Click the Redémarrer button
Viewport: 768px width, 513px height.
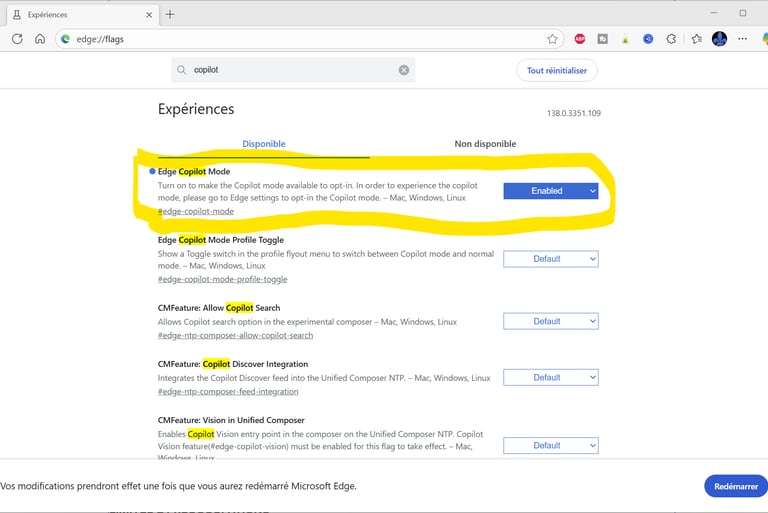(736, 486)
